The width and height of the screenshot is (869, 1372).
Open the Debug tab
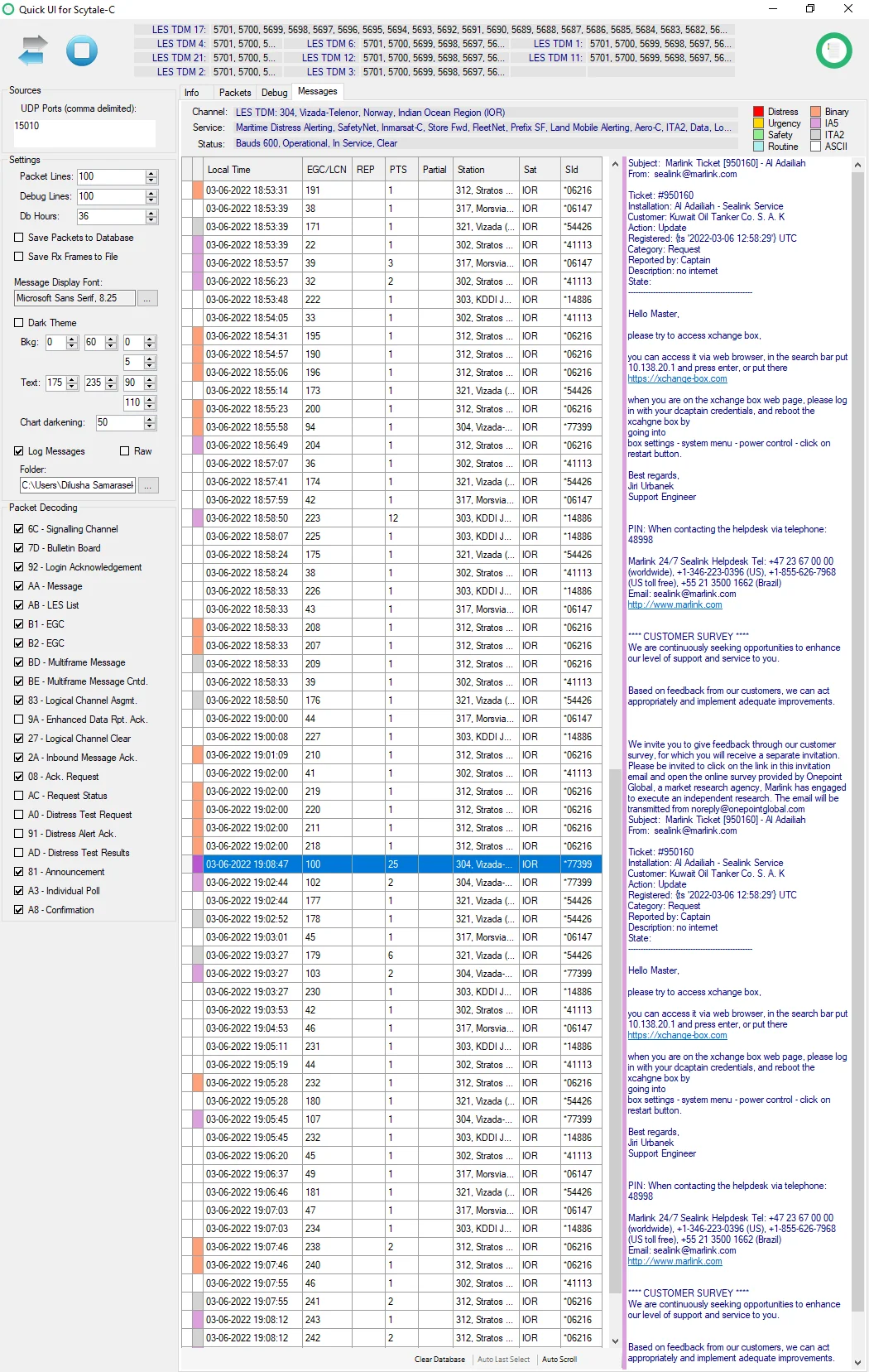(274, 93)
